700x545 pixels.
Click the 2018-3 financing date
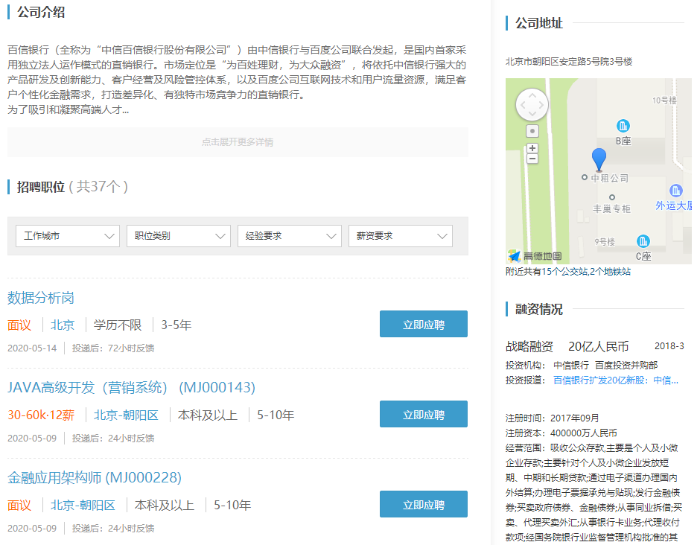point(669,346)
